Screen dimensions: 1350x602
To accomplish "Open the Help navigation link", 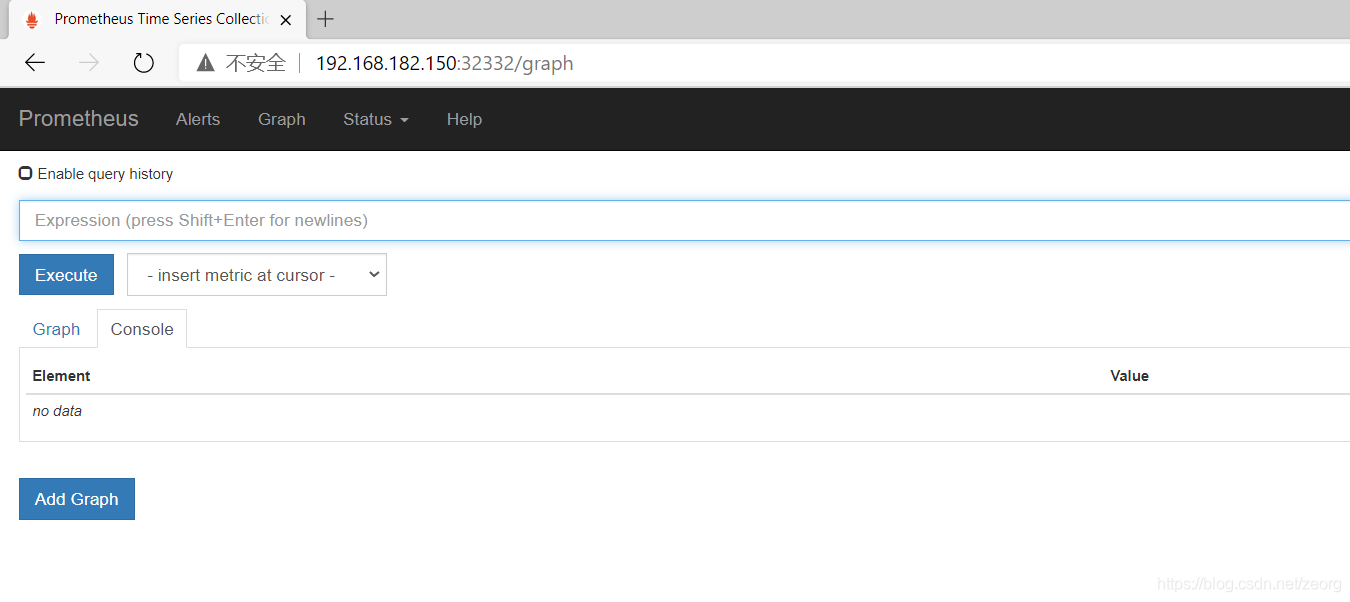I will click(464, 119).
